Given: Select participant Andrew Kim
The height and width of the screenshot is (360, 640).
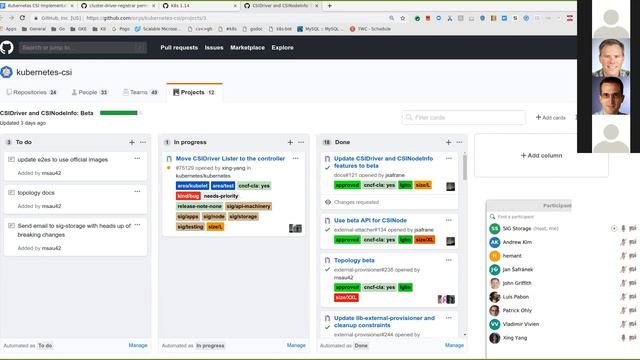Looking at the screenshot, I should click(517, 242).
